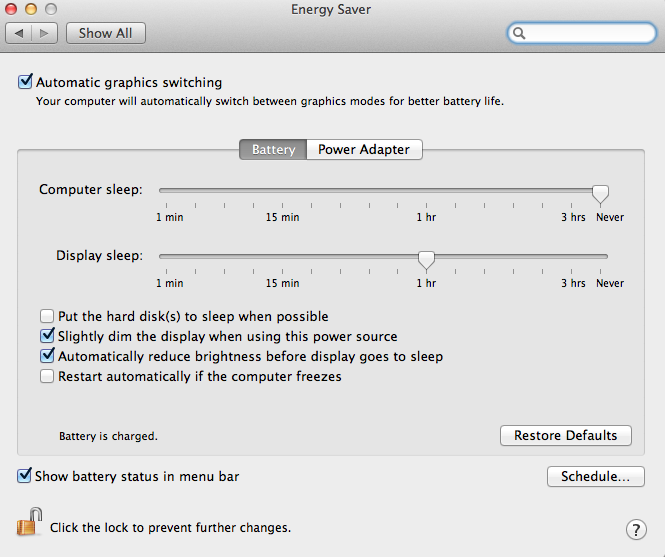Click the magnifying glass search icon
The height and width of the screenshot is (557, 665).
click(x=519, y=33)
